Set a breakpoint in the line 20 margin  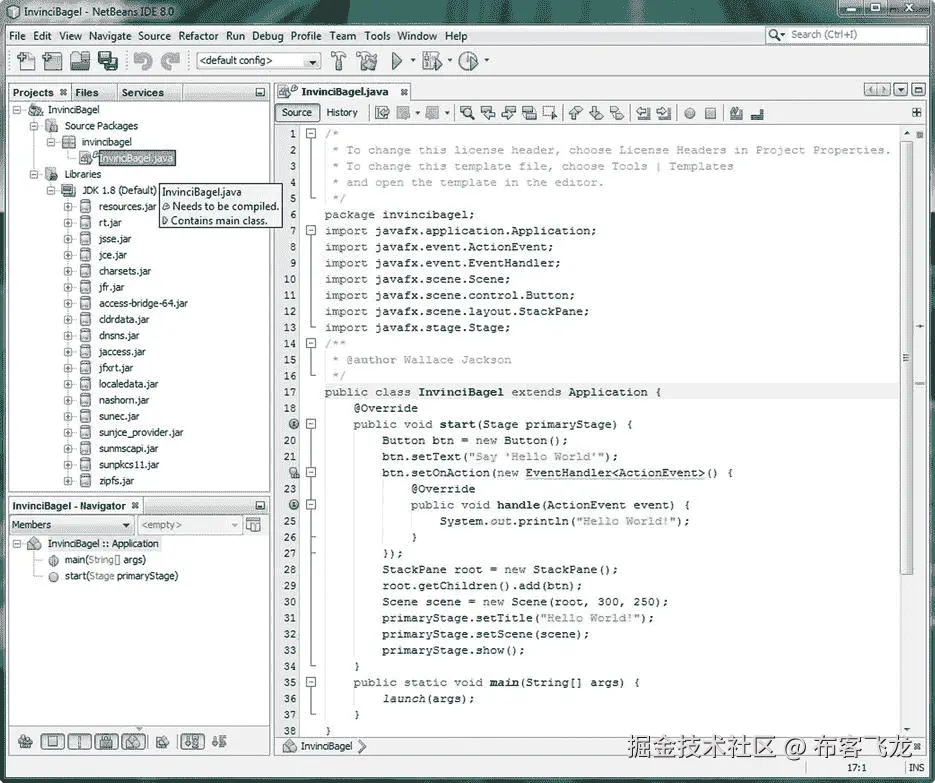(x=290, y=440)
